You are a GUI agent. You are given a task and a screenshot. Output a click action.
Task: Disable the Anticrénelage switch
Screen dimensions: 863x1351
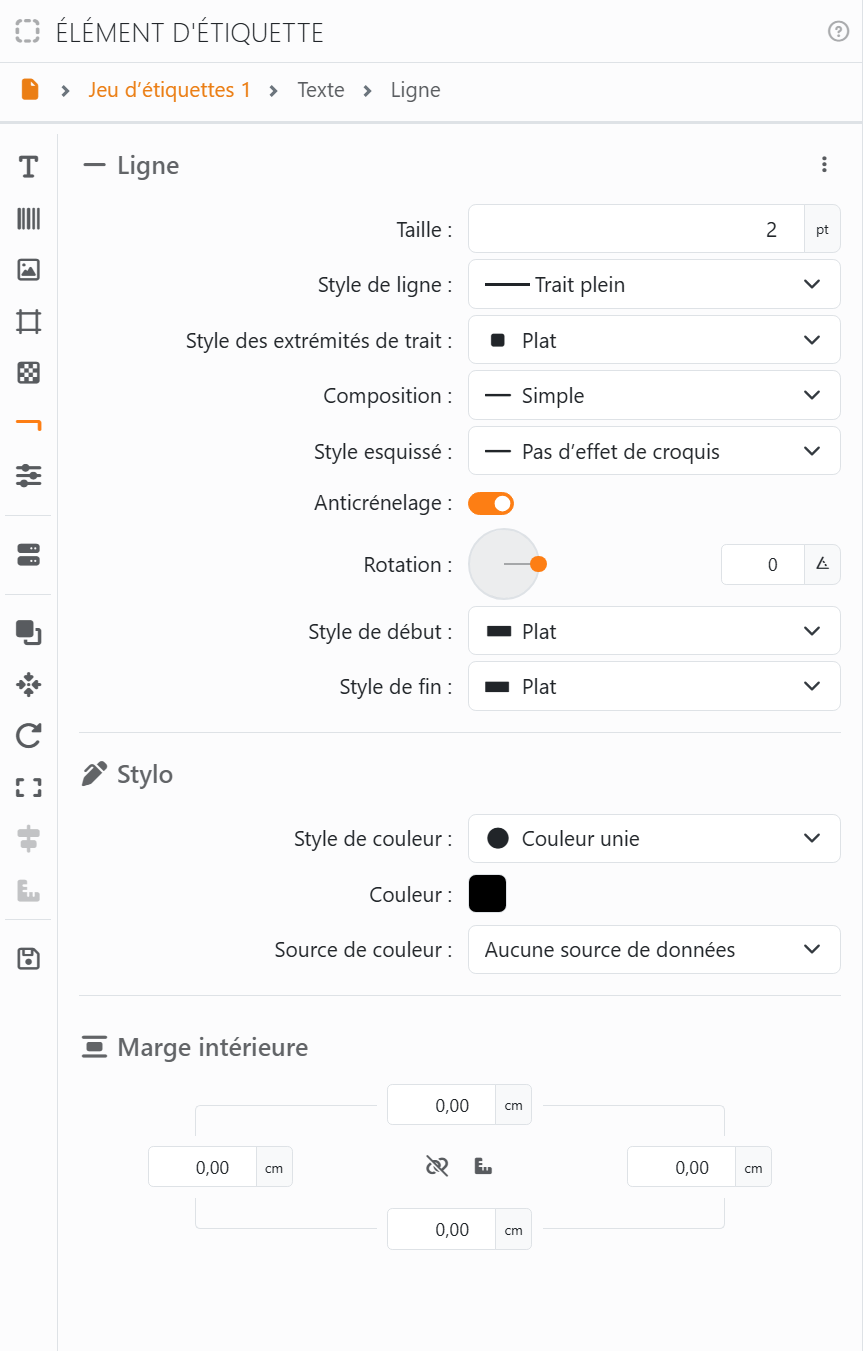(x=491, y=503)
